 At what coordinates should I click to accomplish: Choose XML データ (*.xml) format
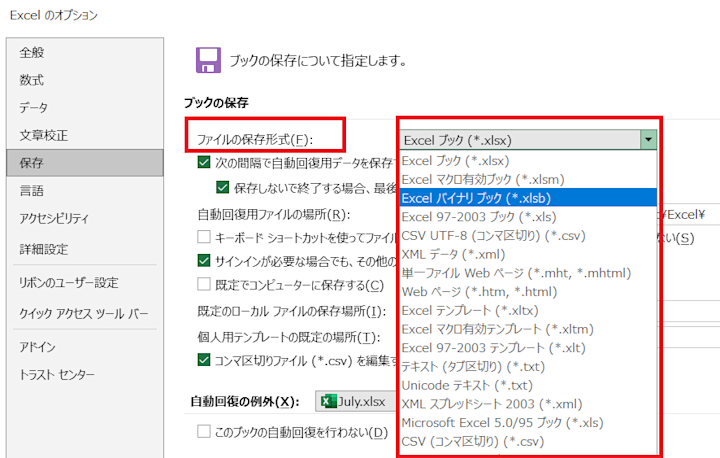pyautogui.click(x=528, y=254)
